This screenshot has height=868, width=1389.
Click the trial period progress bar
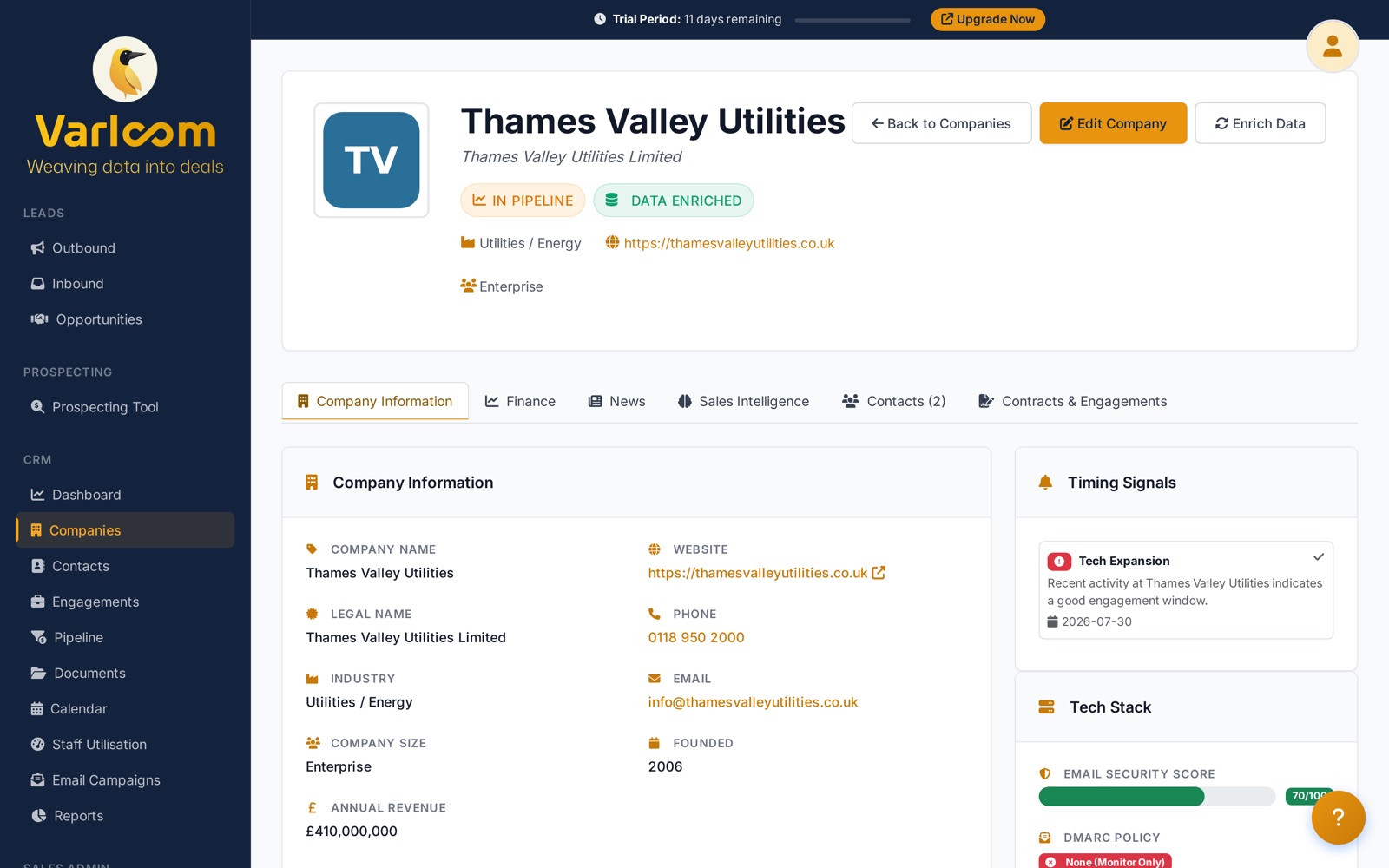coord(852,20)
